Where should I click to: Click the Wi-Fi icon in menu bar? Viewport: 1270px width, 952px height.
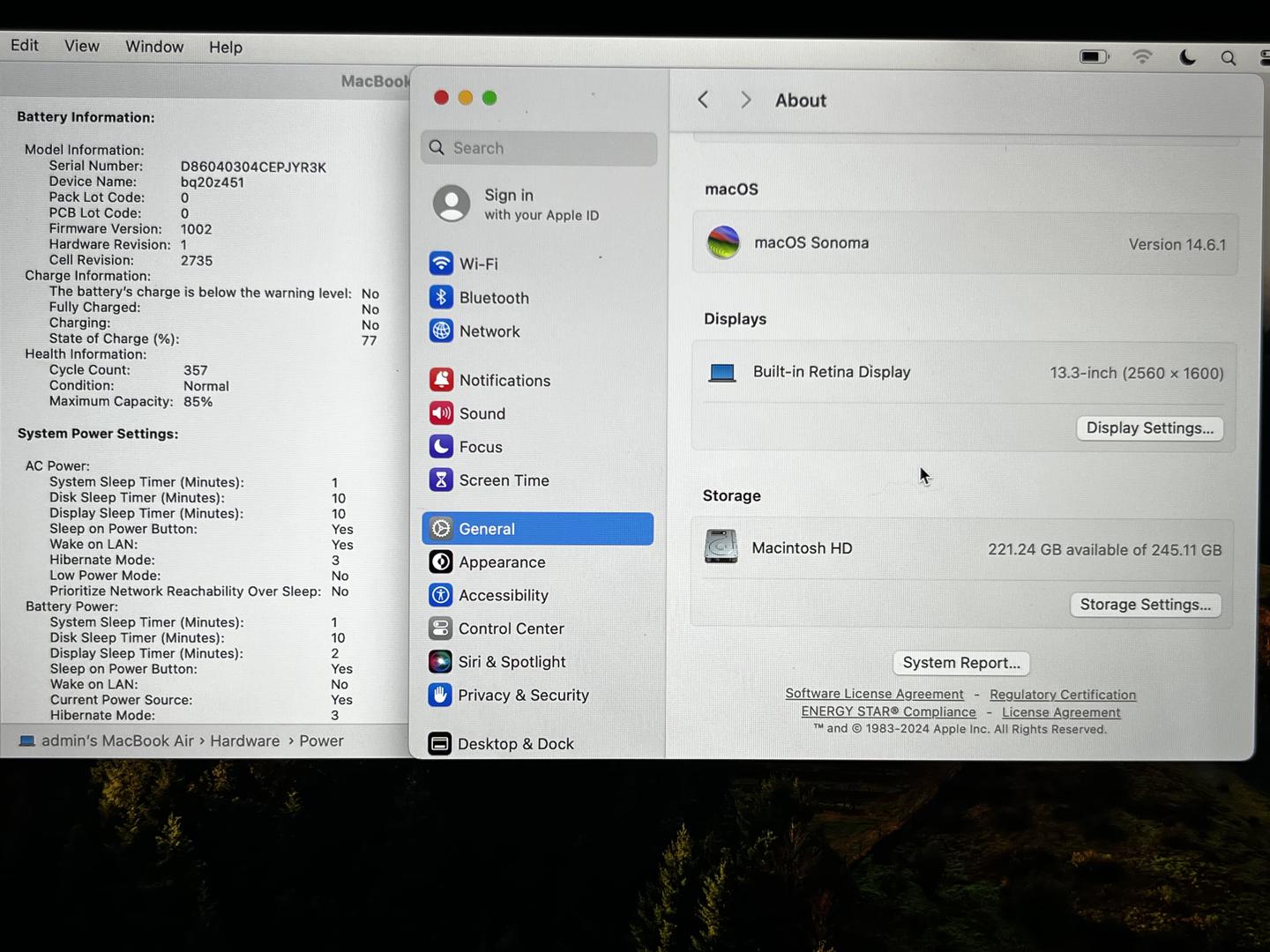click(x=1143, y=56)
